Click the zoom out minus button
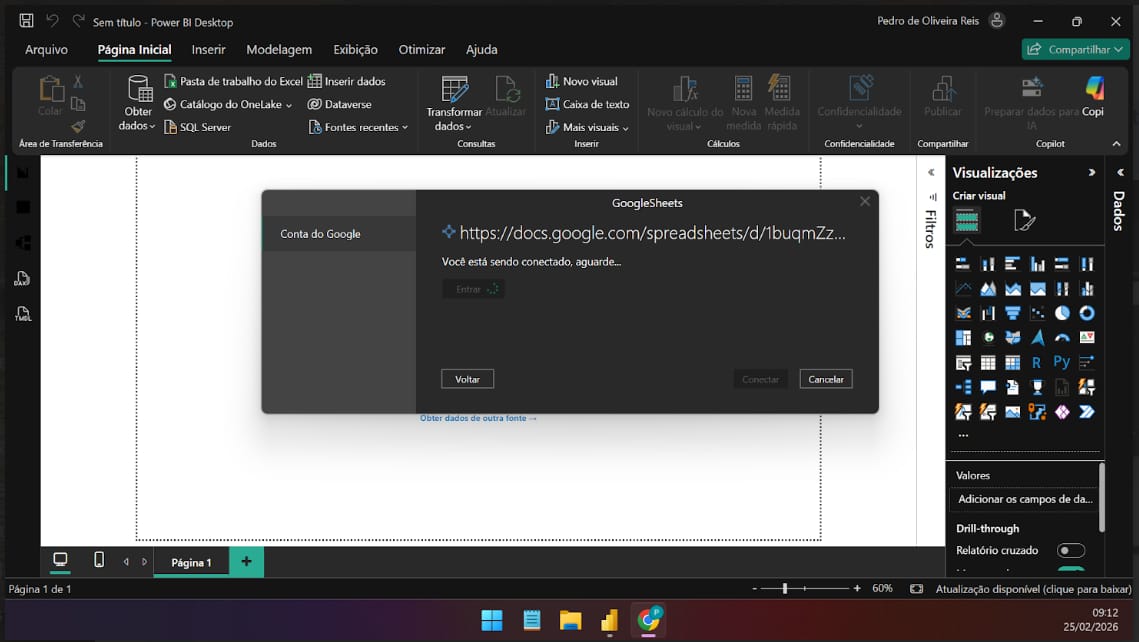This screenshot has height=642, width=1139. pyautogui.click(x=755, y=588)
